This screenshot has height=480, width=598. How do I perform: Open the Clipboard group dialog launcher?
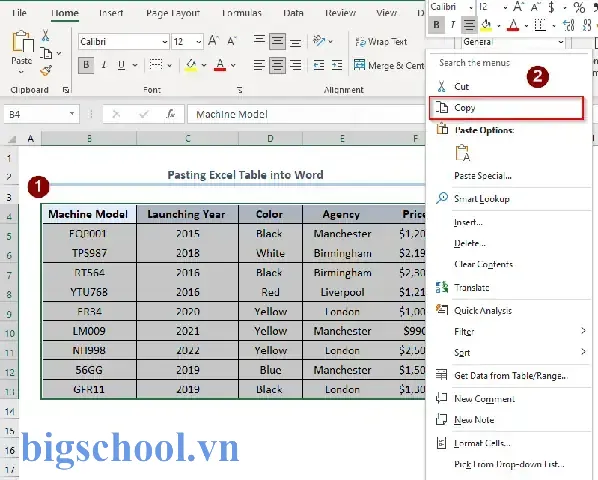pos(66,90)
